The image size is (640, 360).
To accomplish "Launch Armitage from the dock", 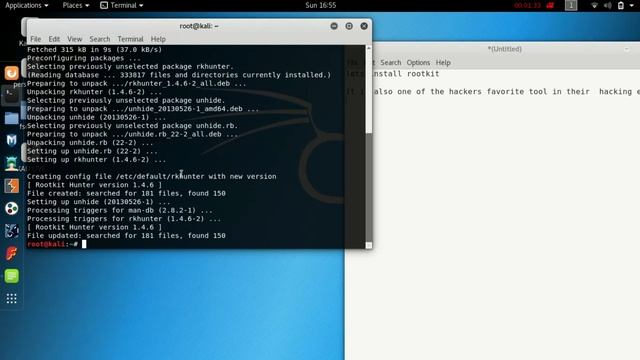I will coord(11,163).
